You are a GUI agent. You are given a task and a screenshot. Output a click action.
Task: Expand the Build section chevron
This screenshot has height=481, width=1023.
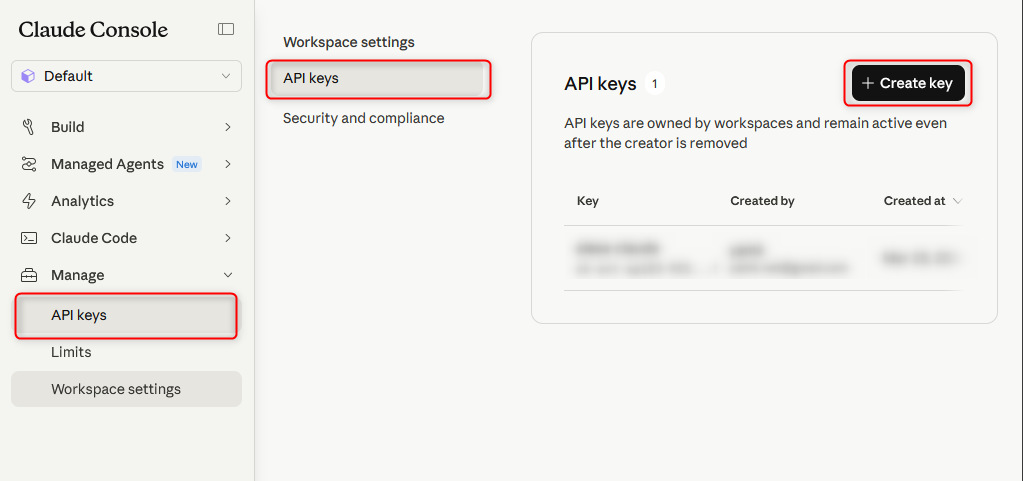[228, 127]
